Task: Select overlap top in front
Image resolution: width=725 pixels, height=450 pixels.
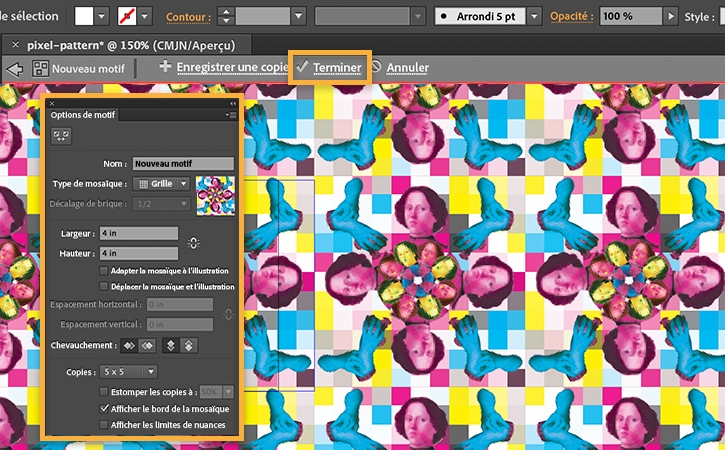Action: coord(171,345)
